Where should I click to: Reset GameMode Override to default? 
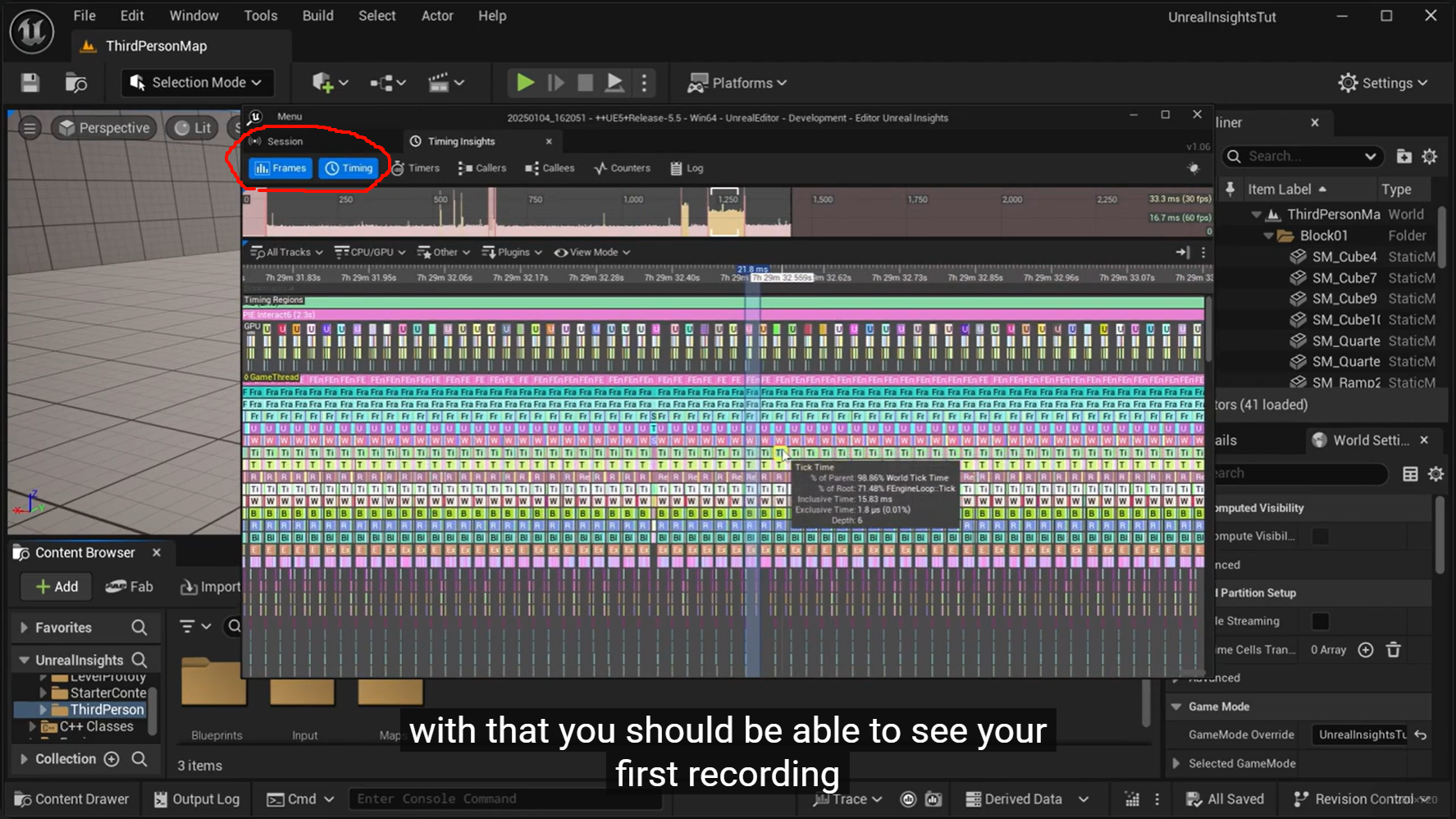point(1421,734)
